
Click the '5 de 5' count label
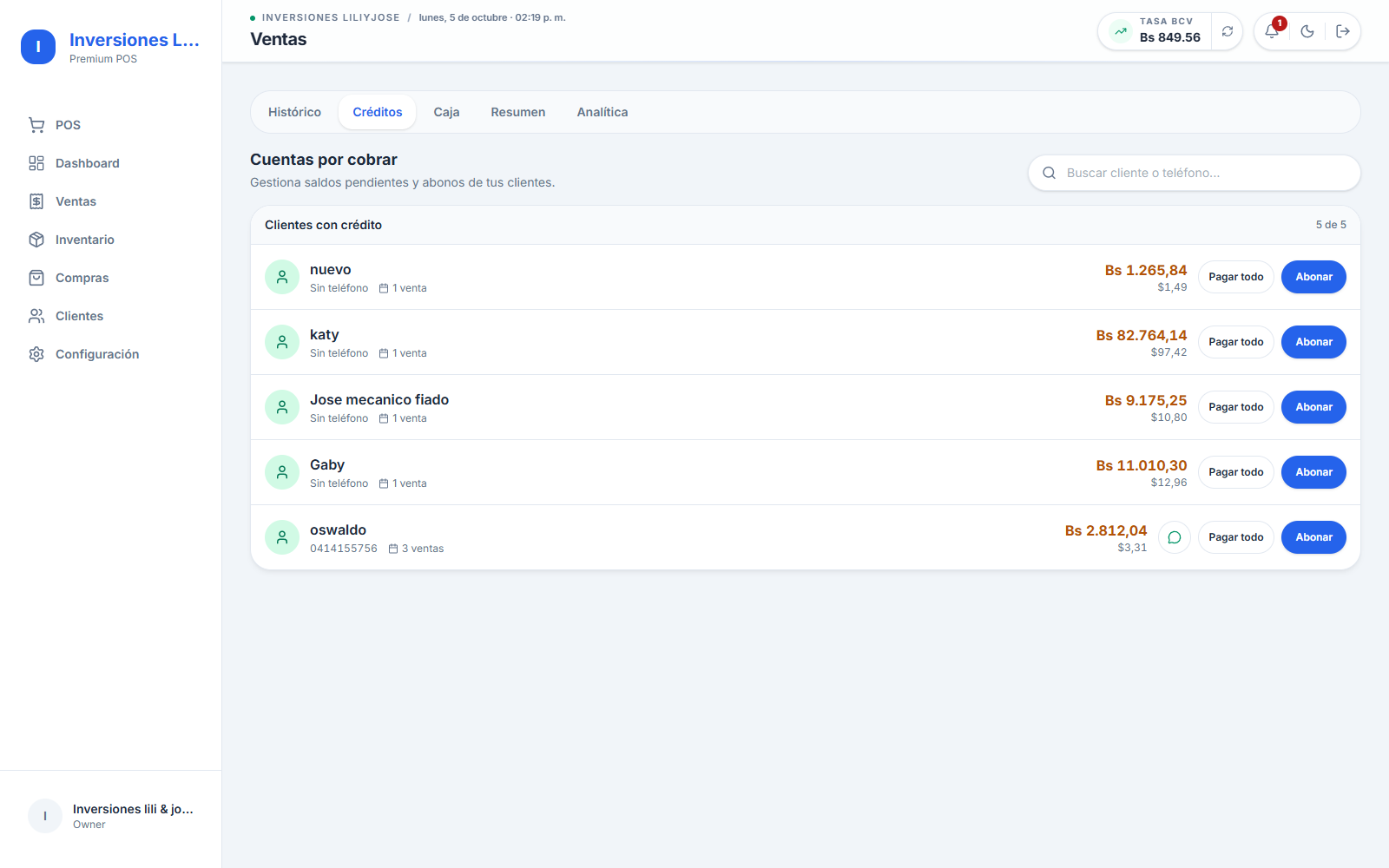pos(1331,225)
